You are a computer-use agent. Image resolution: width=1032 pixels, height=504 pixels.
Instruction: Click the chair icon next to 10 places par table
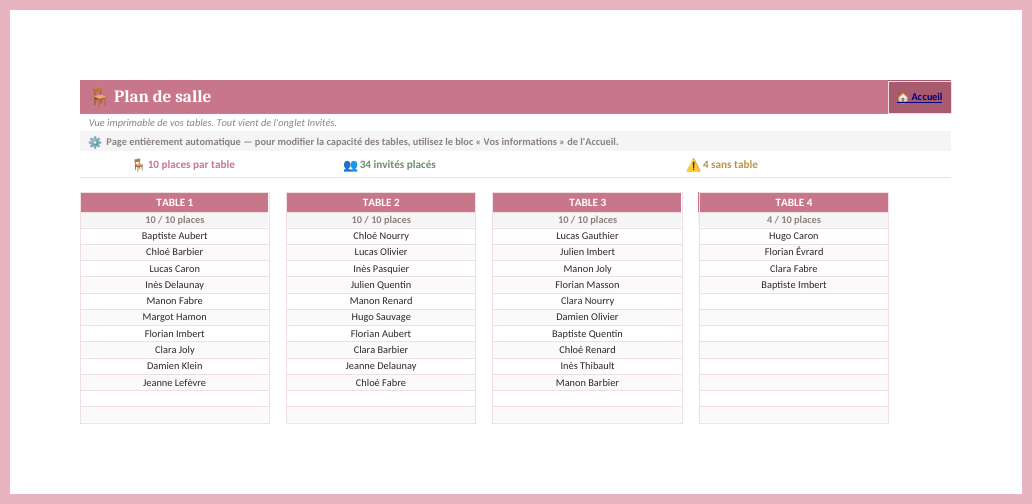coord(138,164)
